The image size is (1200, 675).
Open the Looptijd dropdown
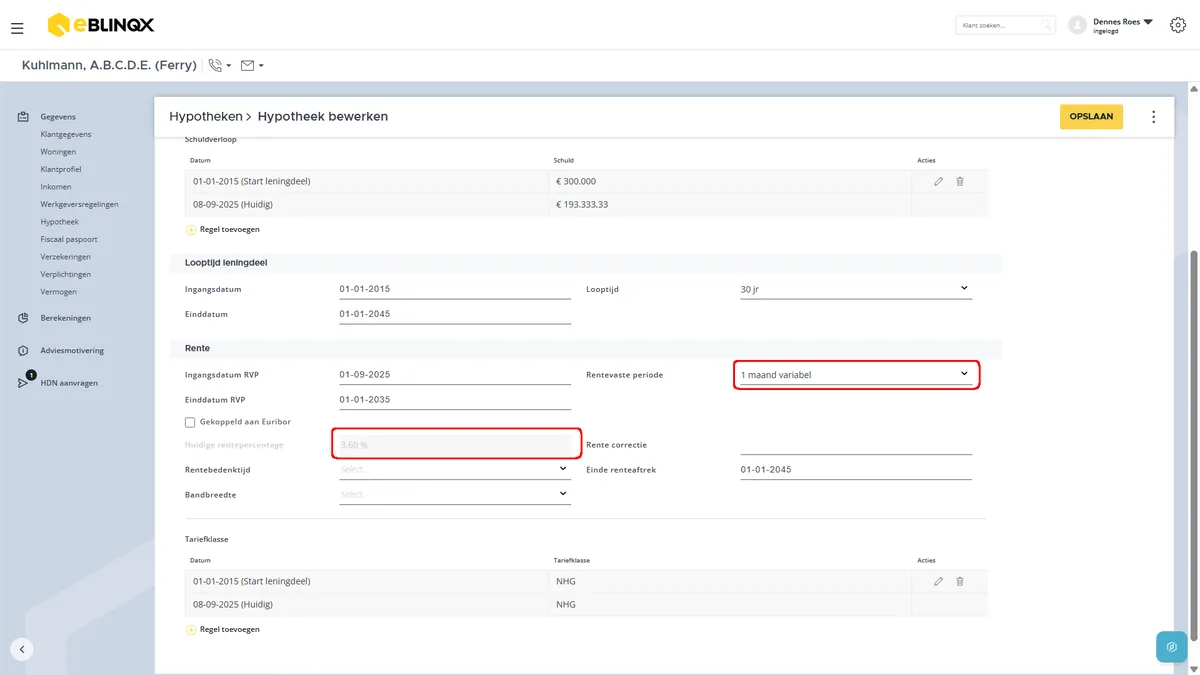pyautogui.click(x=855, y=289)
